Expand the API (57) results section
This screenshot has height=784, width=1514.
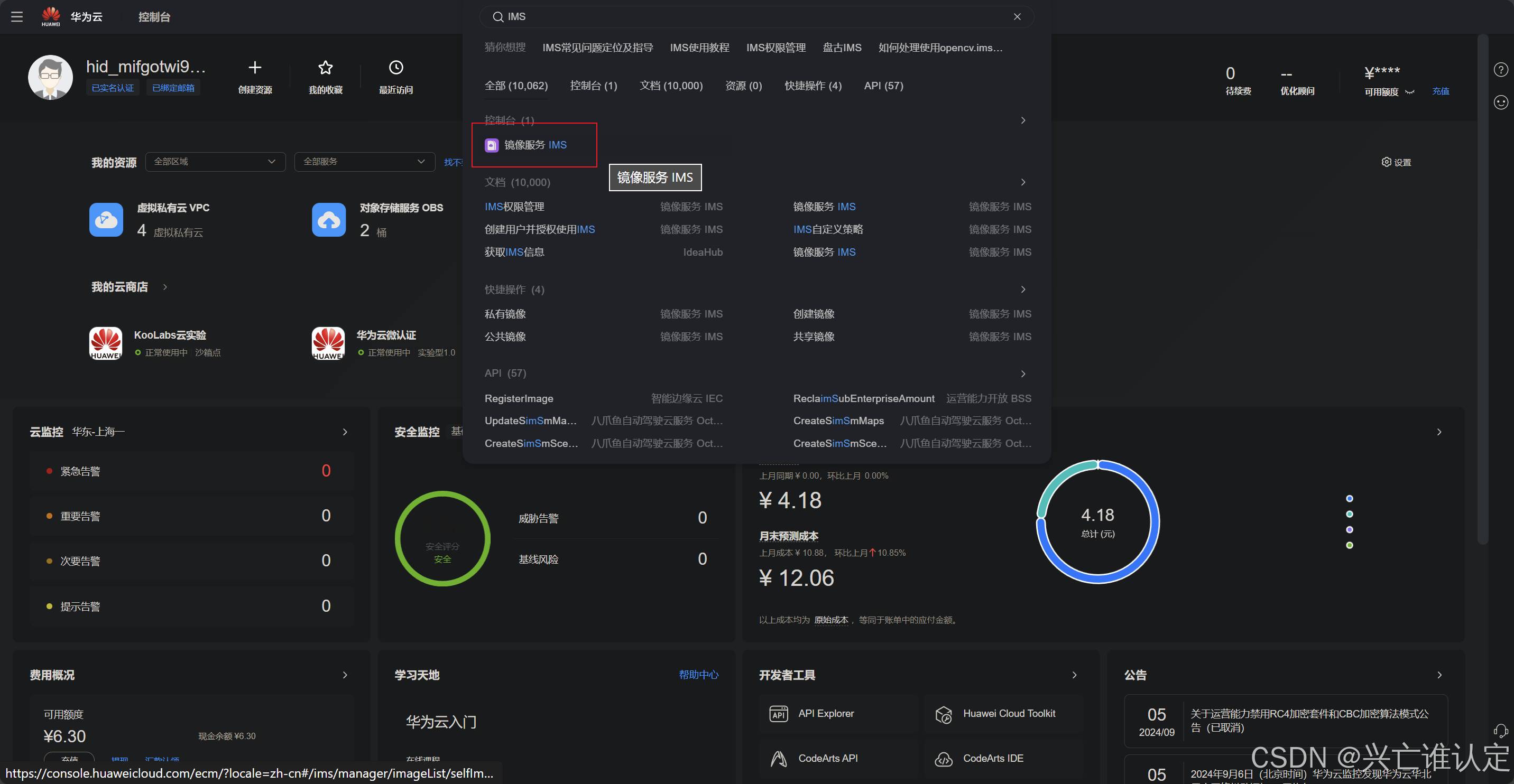pyautogui.click(x=1023, y=374)
